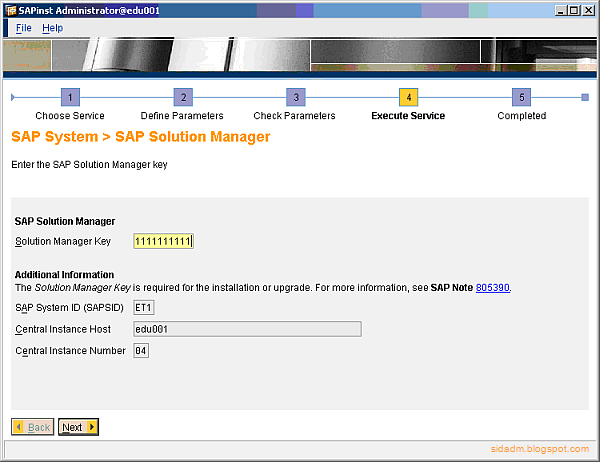
Task: Click 'SAP System > SAP Solution Manager' heading
Action: (141, 137)
